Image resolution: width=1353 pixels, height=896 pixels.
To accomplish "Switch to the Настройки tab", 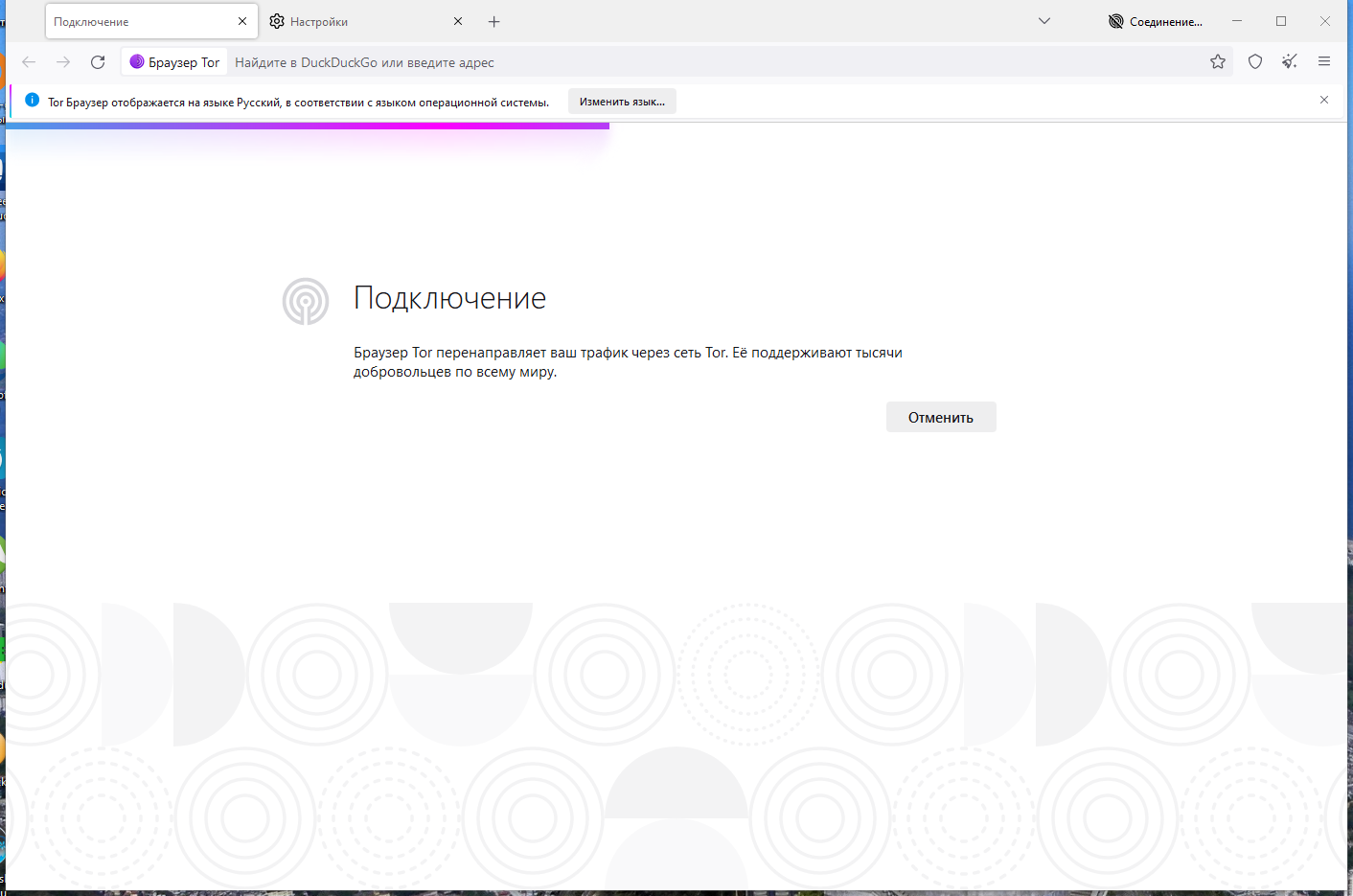I will pyautogui.click(x=366, y=21).
